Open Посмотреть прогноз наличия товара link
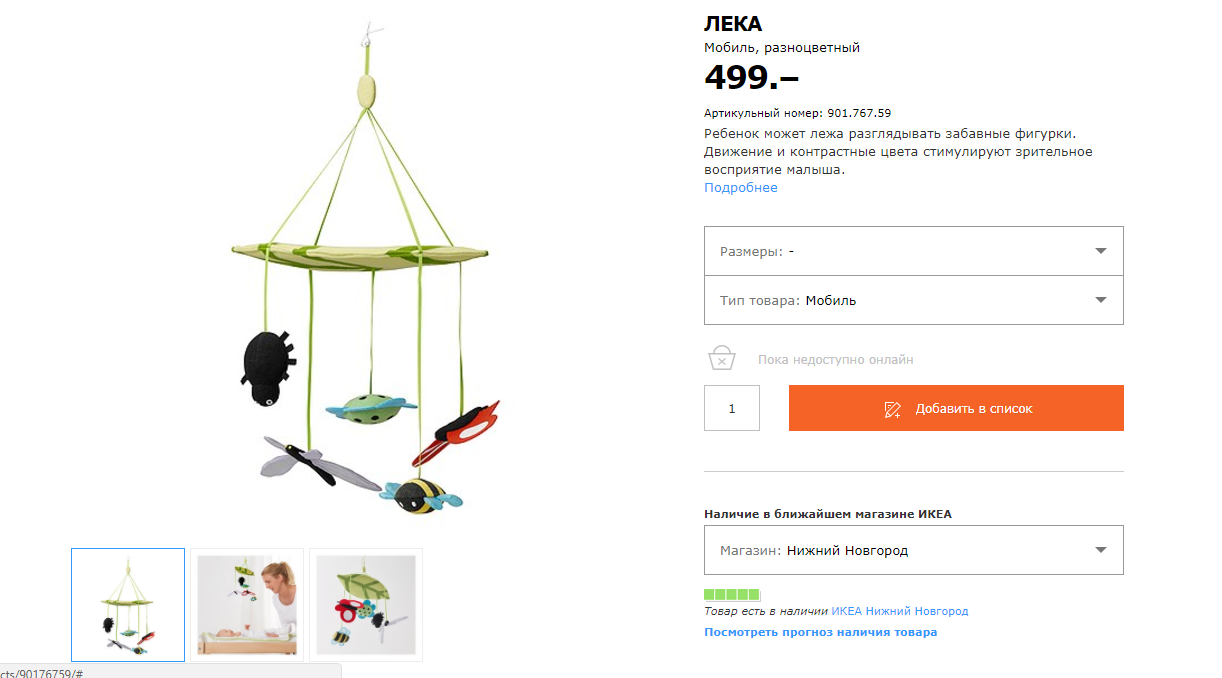 click(x=820, y=632)
